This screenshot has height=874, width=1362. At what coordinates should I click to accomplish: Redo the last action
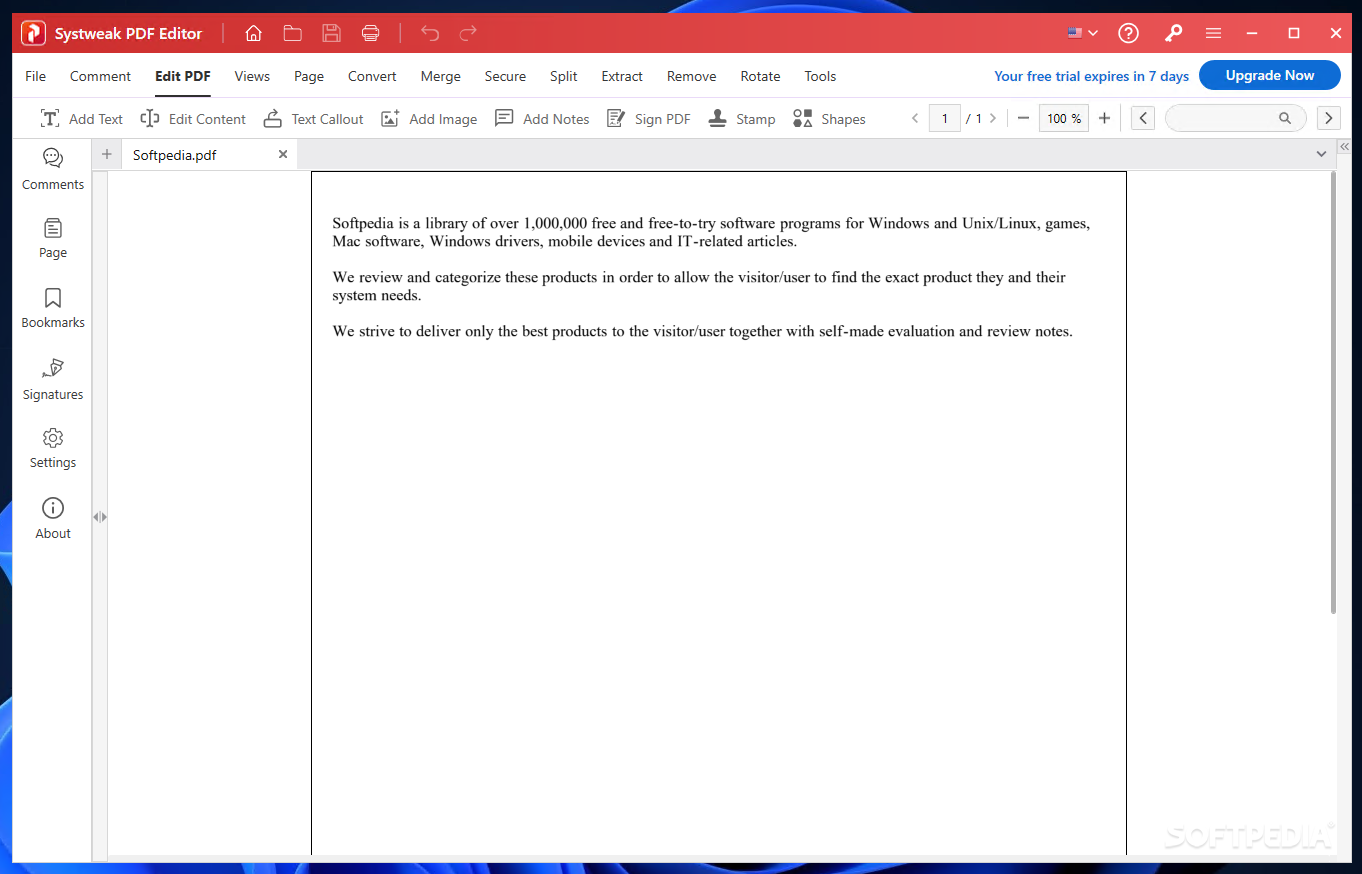468,33
